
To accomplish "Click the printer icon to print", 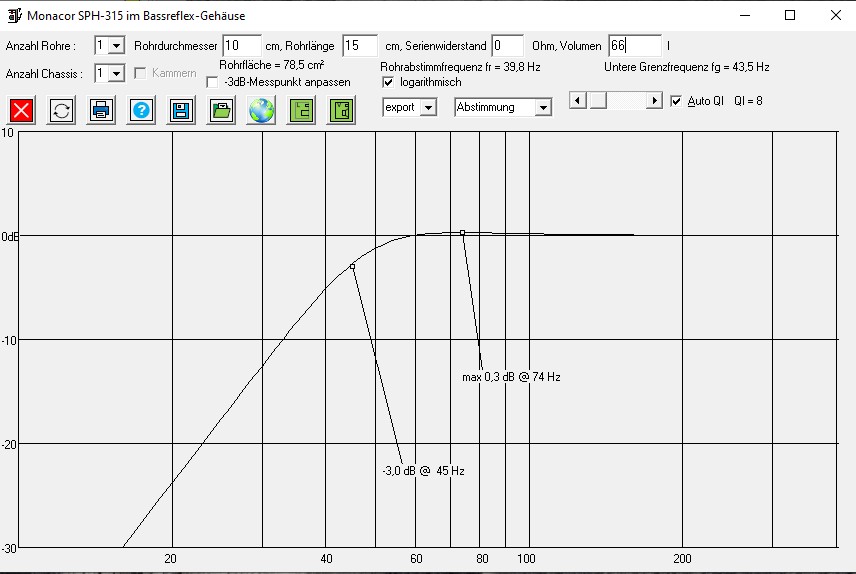I will click(101, 110).
